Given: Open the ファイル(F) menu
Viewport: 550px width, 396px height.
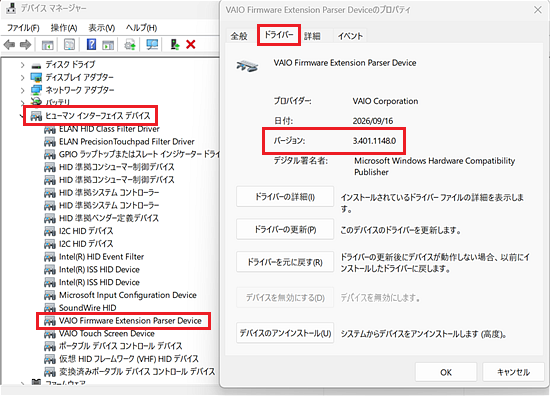Looking at the screenshot, I should pyautogui.click(x=23, y=28).
